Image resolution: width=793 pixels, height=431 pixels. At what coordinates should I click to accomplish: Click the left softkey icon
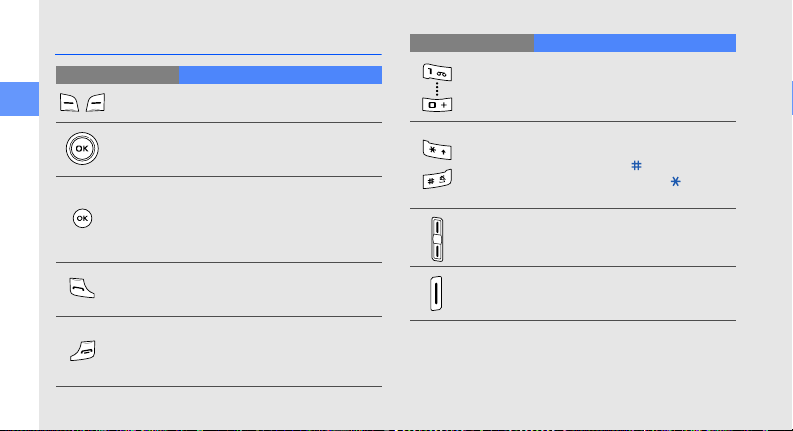pos(69,103)
